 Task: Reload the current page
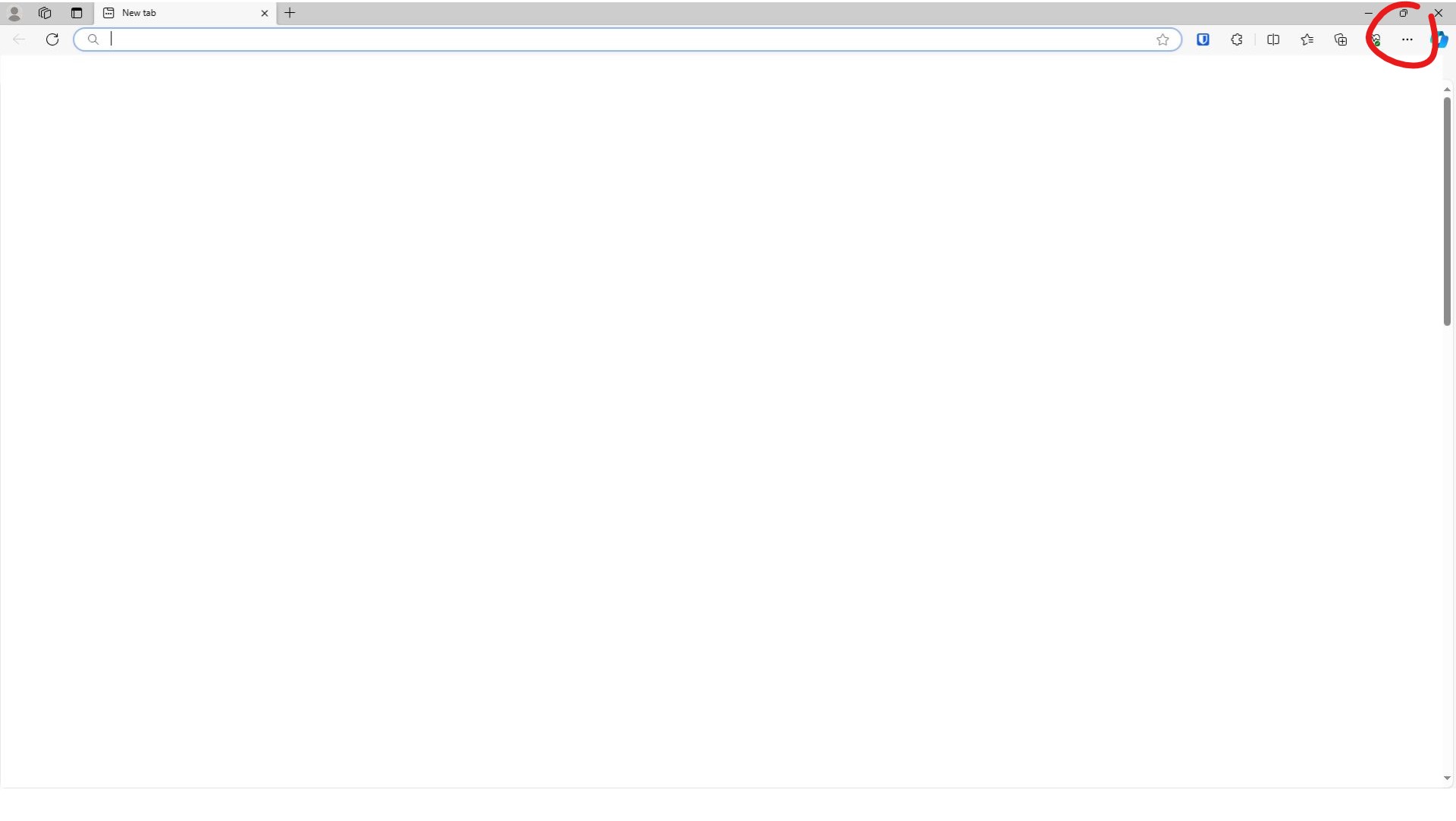[x=52, y=39]
